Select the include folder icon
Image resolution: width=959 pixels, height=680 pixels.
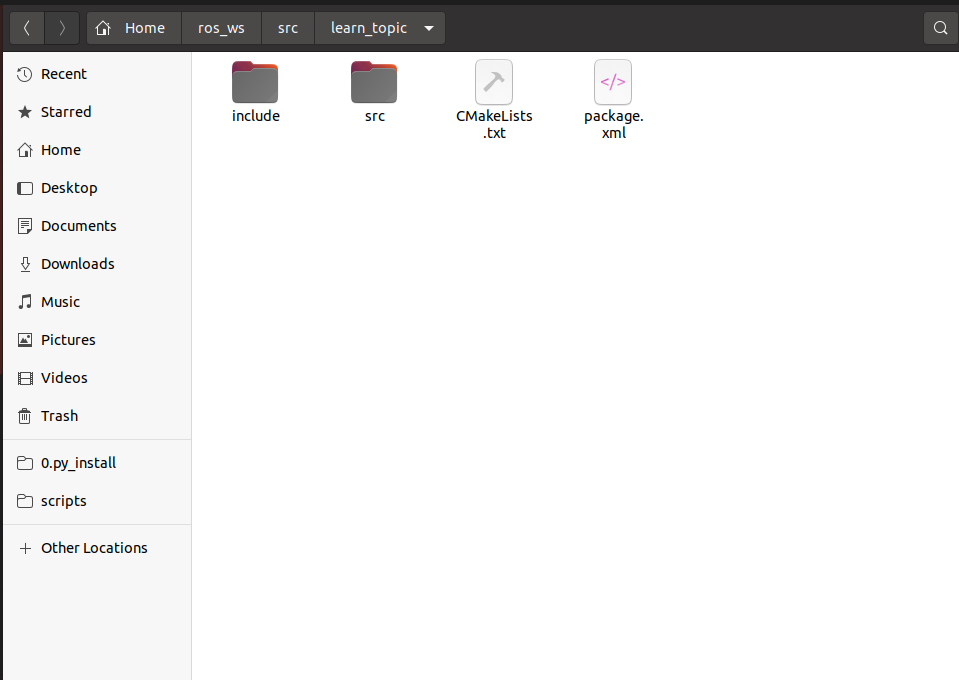(x=255, y=82)
